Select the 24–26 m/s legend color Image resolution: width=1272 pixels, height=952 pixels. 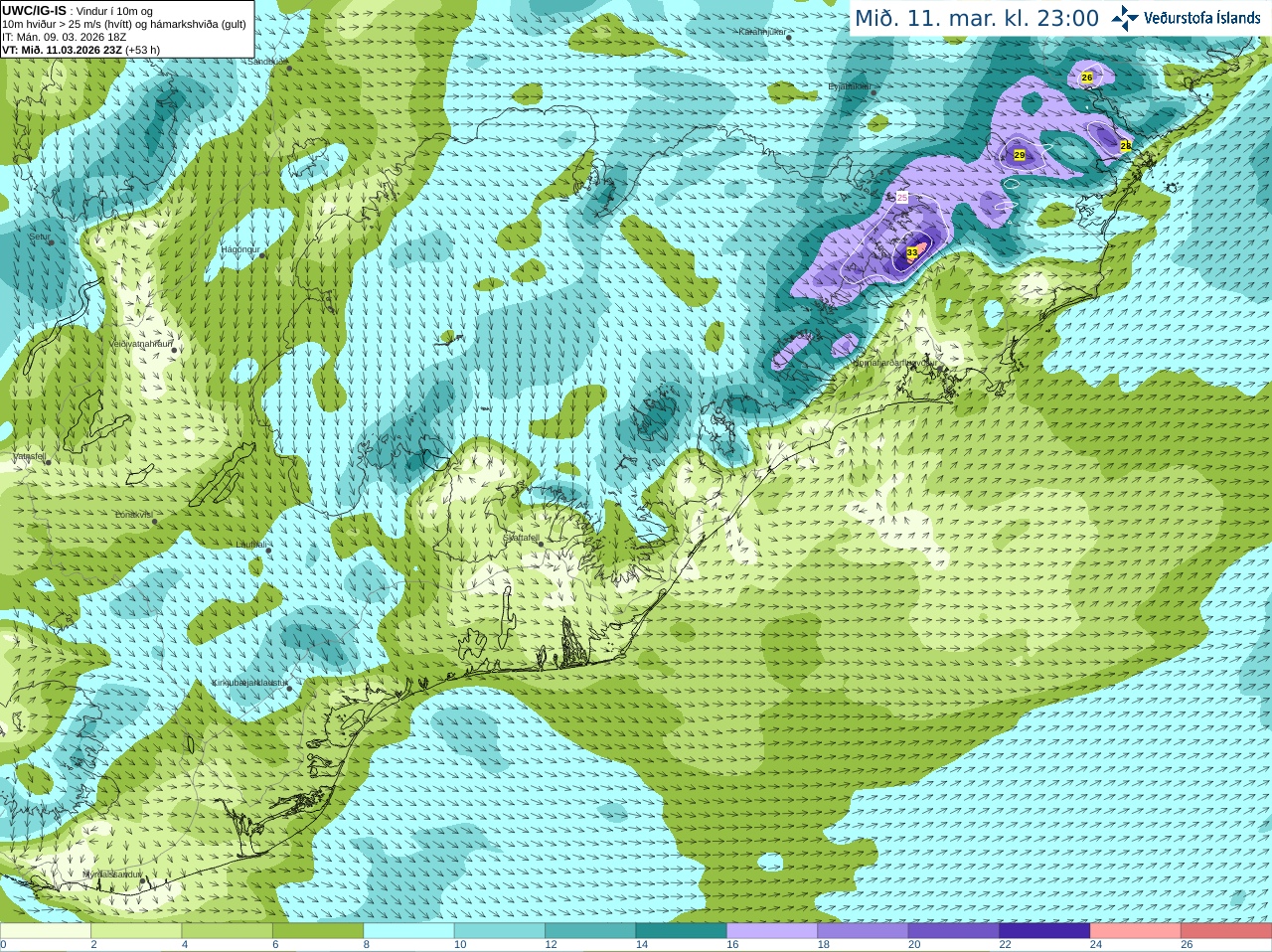[1136, 931]
